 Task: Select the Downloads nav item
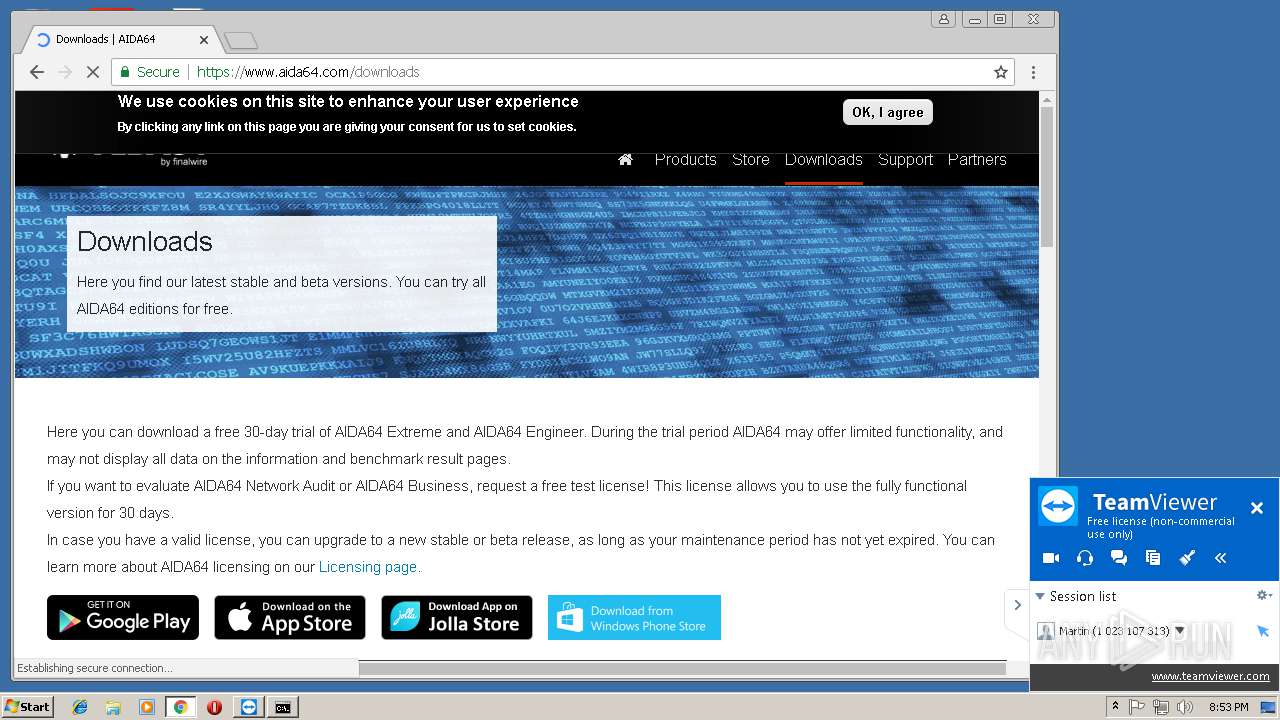(823, 159)
